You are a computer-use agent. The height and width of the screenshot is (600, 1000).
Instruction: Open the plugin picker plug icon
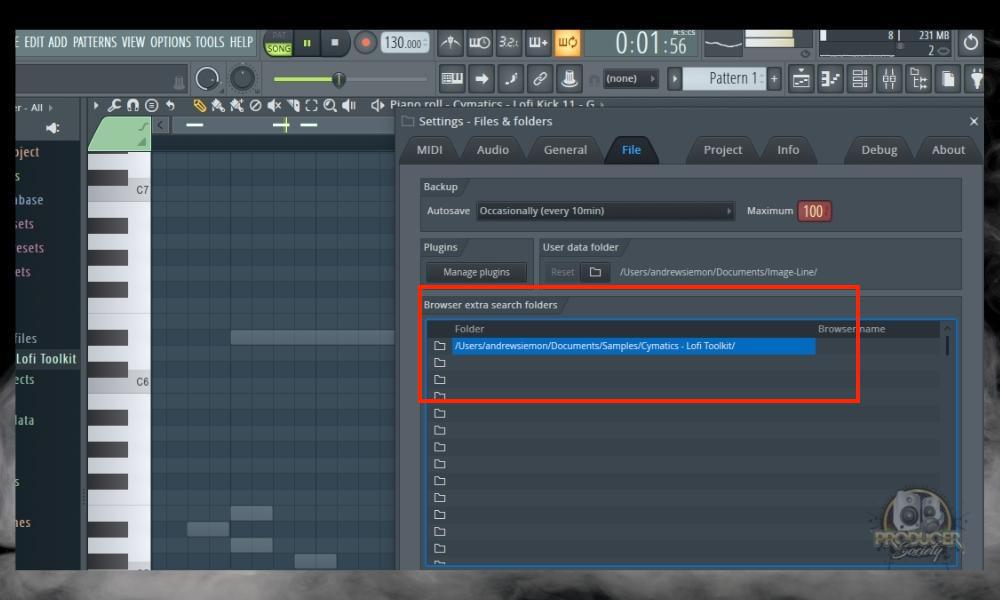(976, 79)
